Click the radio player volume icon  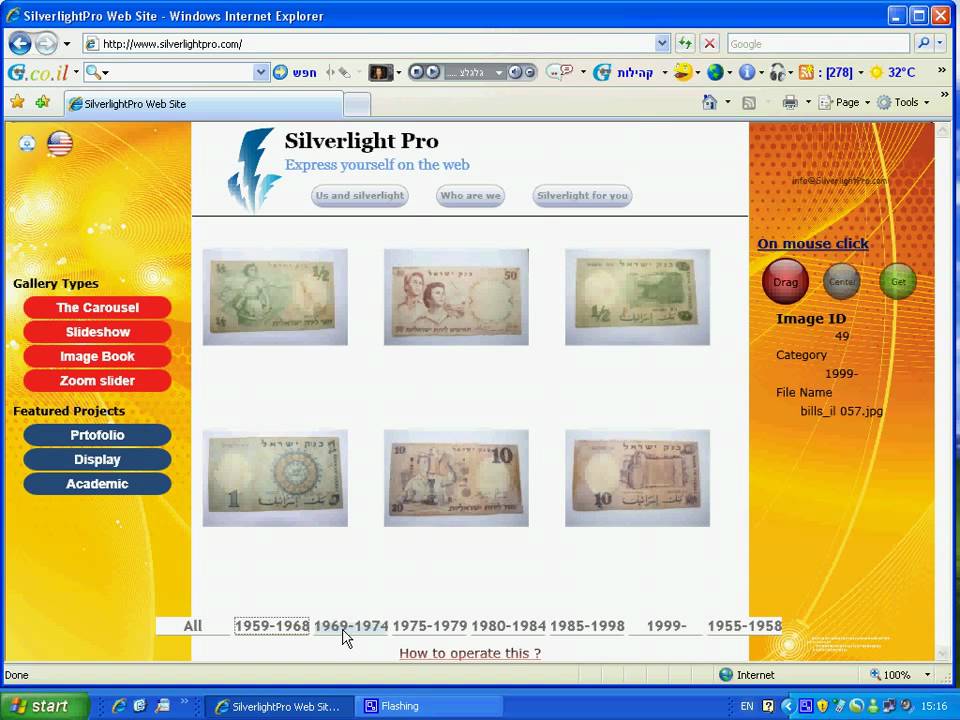coord(514,72)
